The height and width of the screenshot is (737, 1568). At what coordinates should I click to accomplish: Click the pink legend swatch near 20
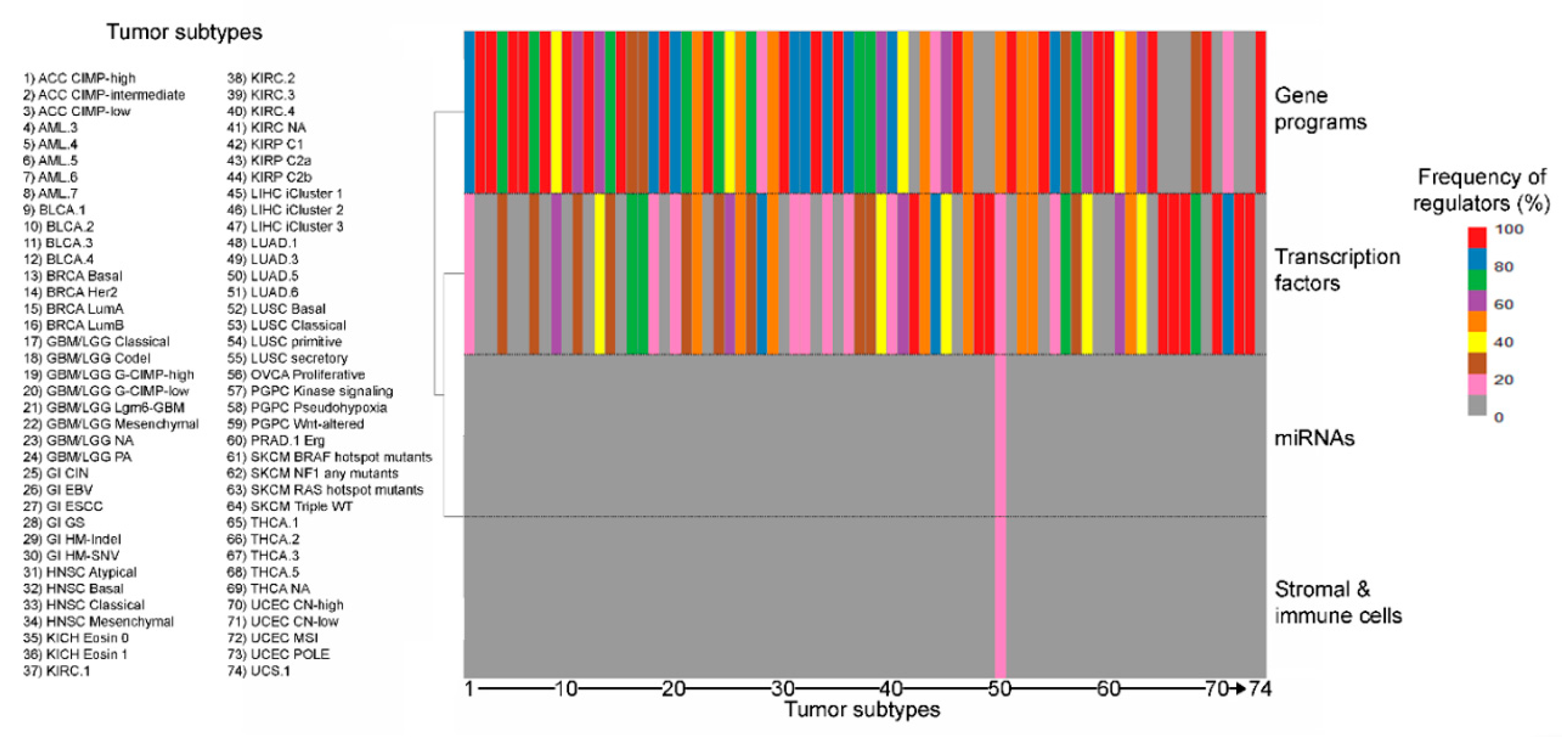[1477, 384]
